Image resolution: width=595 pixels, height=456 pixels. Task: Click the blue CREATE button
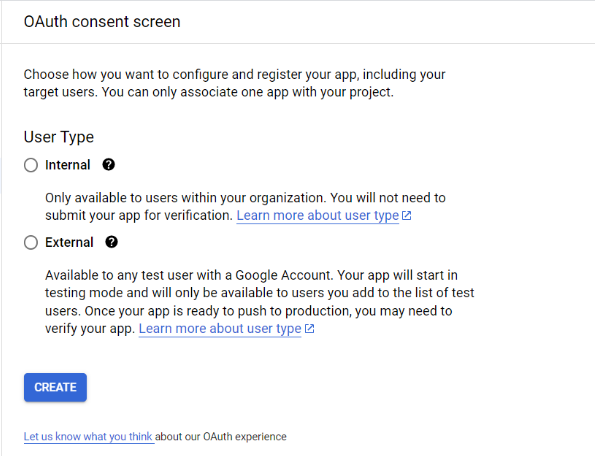pyautogui.click(x=55, y=387)
